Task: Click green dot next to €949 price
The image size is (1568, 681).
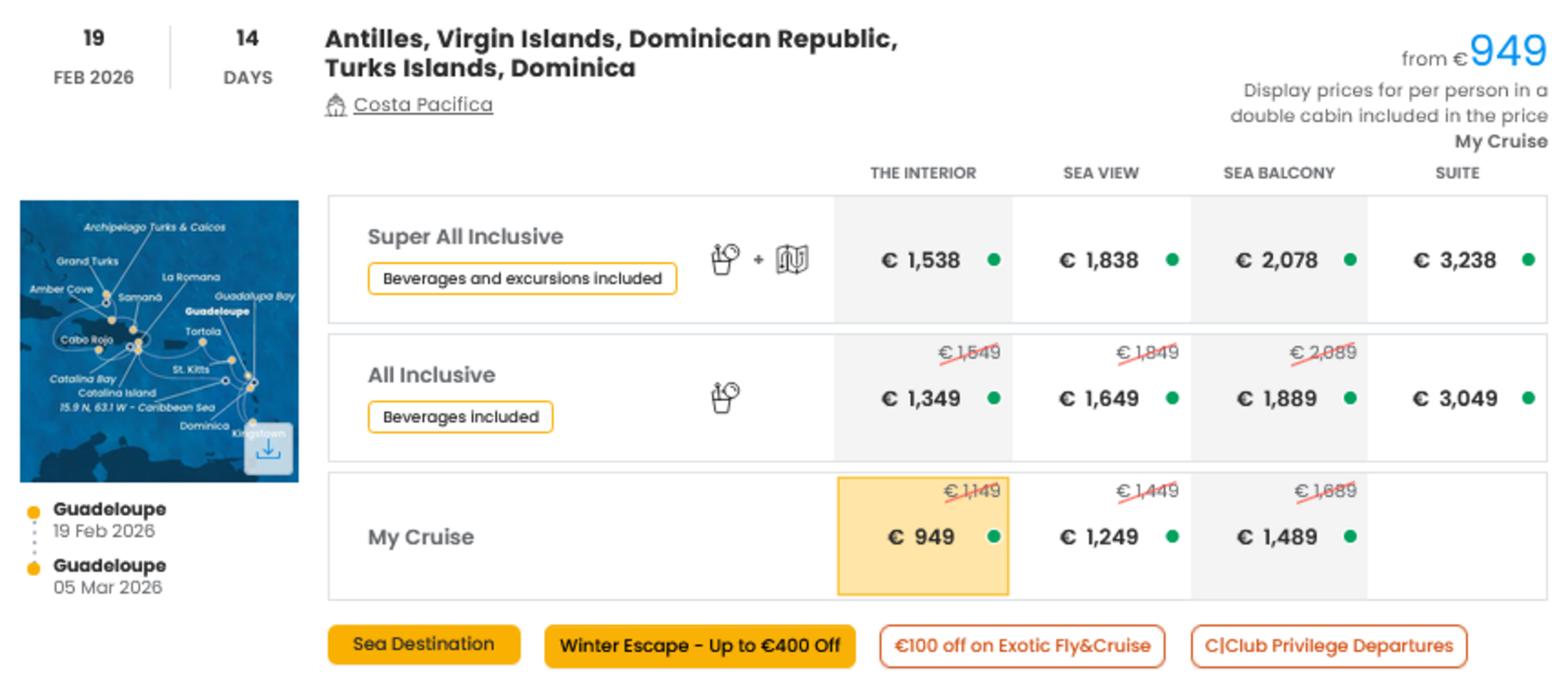Action: (x=993, y=536)
